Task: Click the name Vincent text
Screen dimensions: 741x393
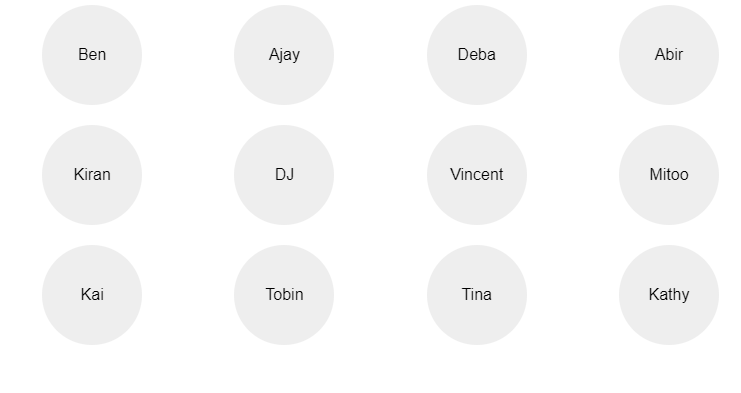Action: 477,174
